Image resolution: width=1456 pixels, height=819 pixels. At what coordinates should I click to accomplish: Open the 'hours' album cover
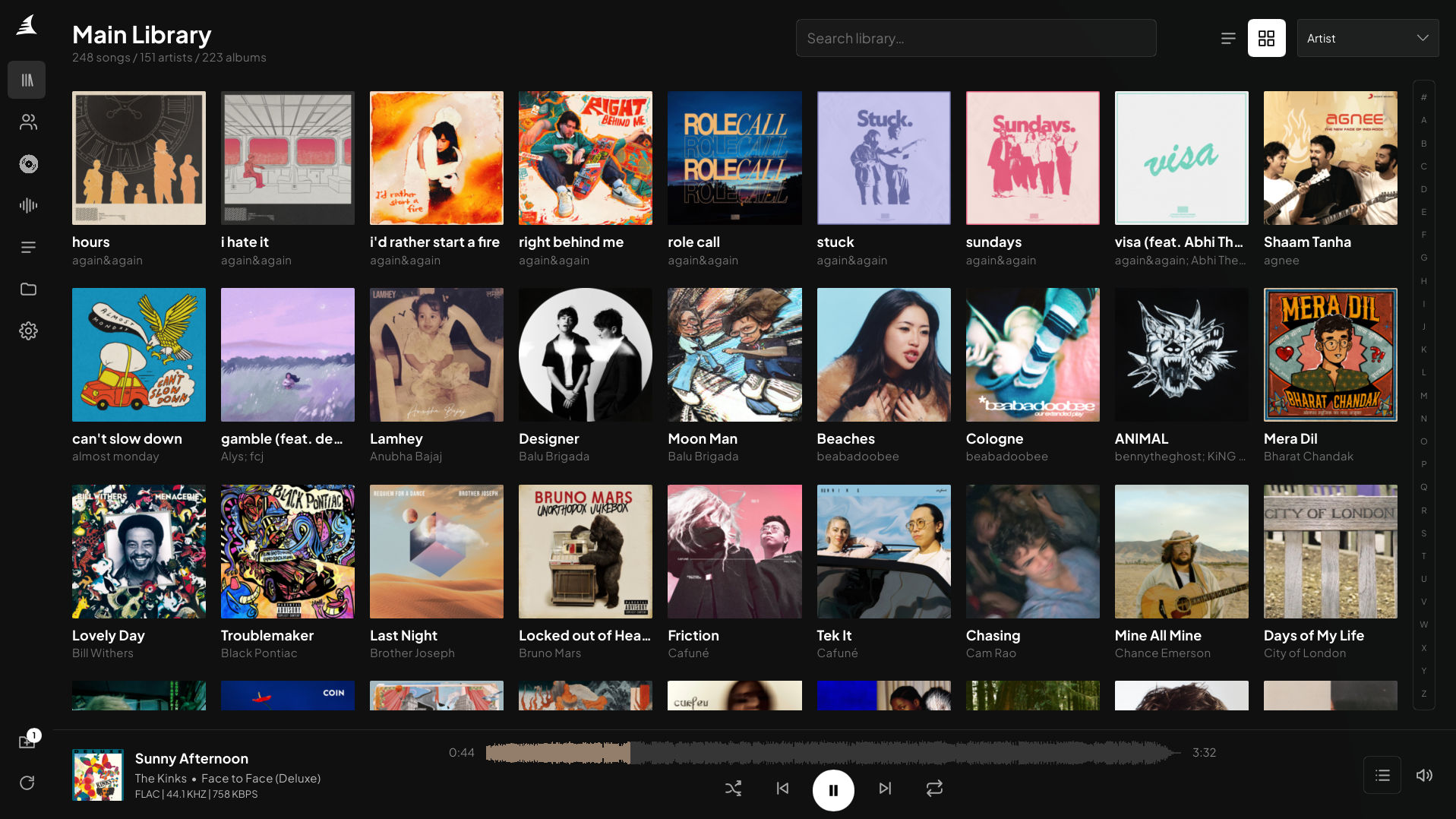click(x=139, y=158)
